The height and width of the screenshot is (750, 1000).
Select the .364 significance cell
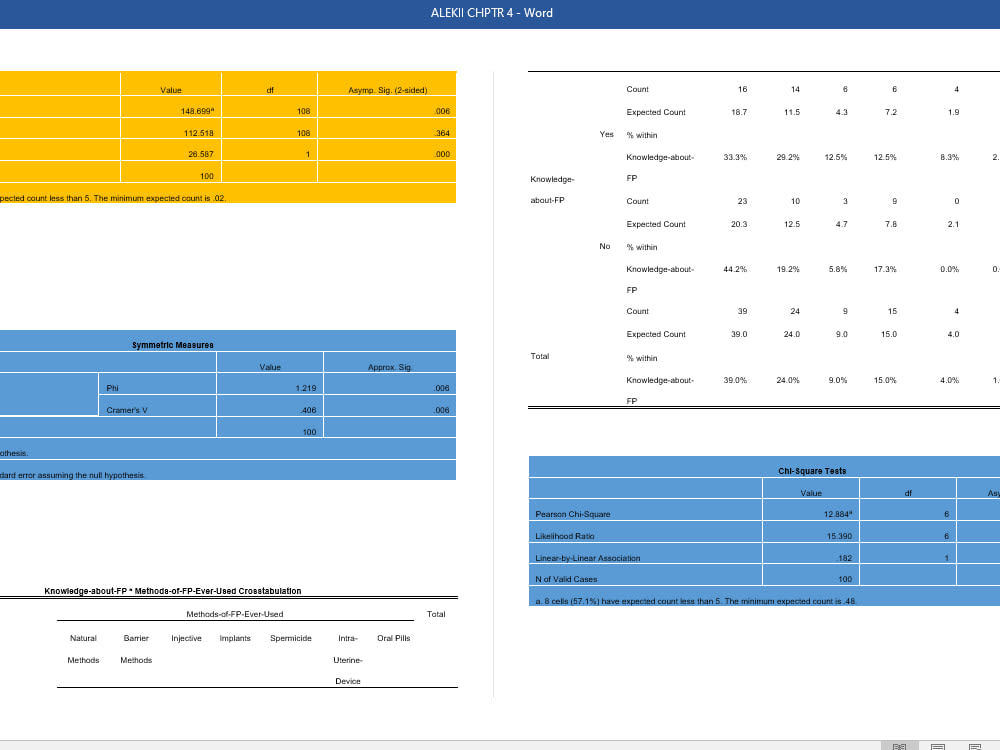click(x=442, y=133)
